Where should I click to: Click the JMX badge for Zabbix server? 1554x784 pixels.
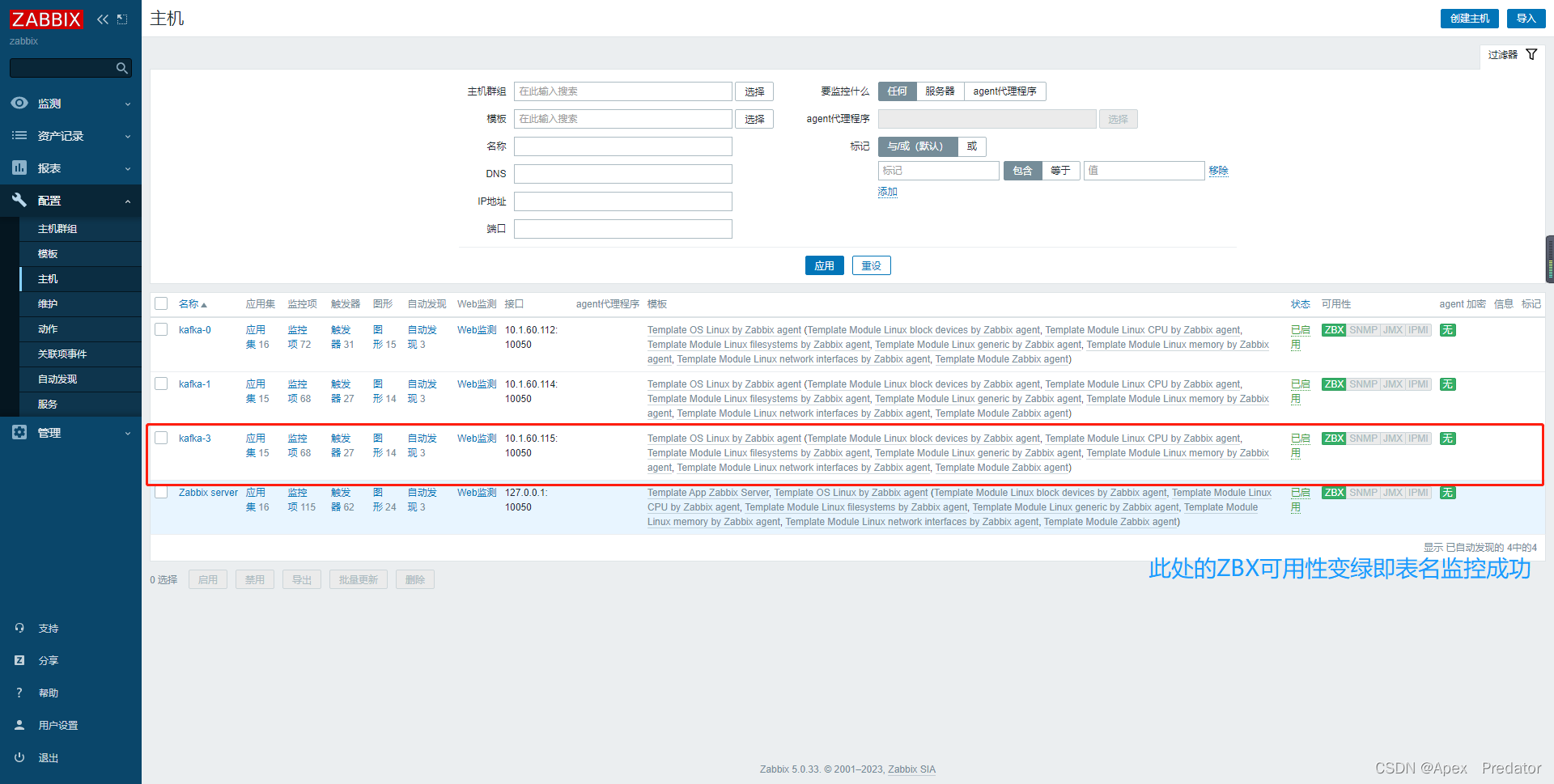[x=1393, y=493]
